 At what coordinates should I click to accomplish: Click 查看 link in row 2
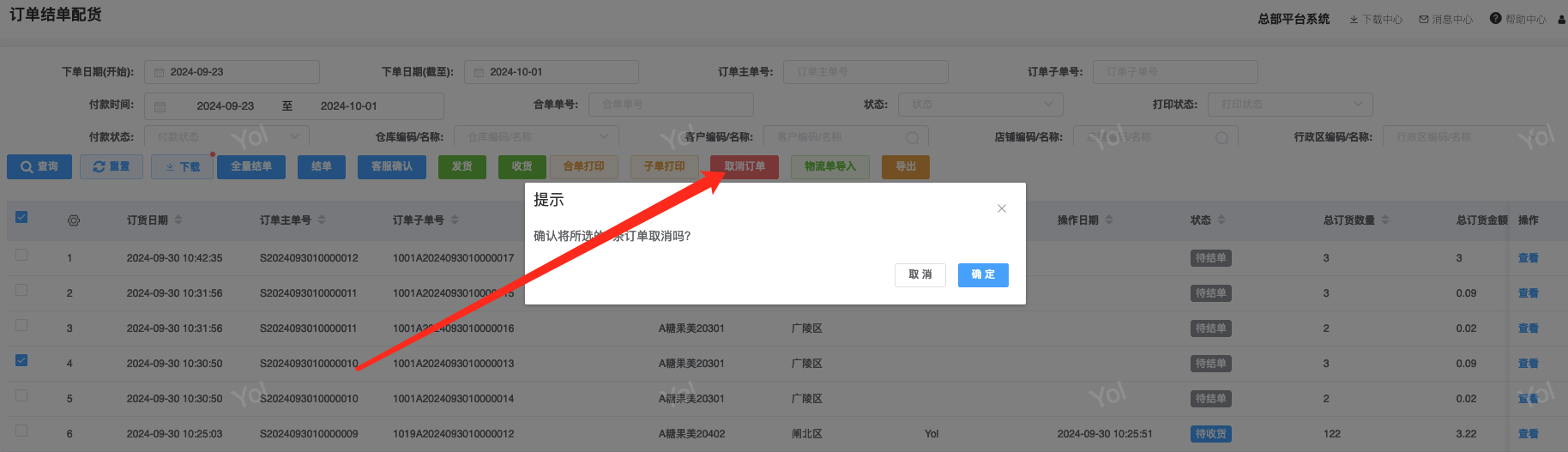(1529, 293)
